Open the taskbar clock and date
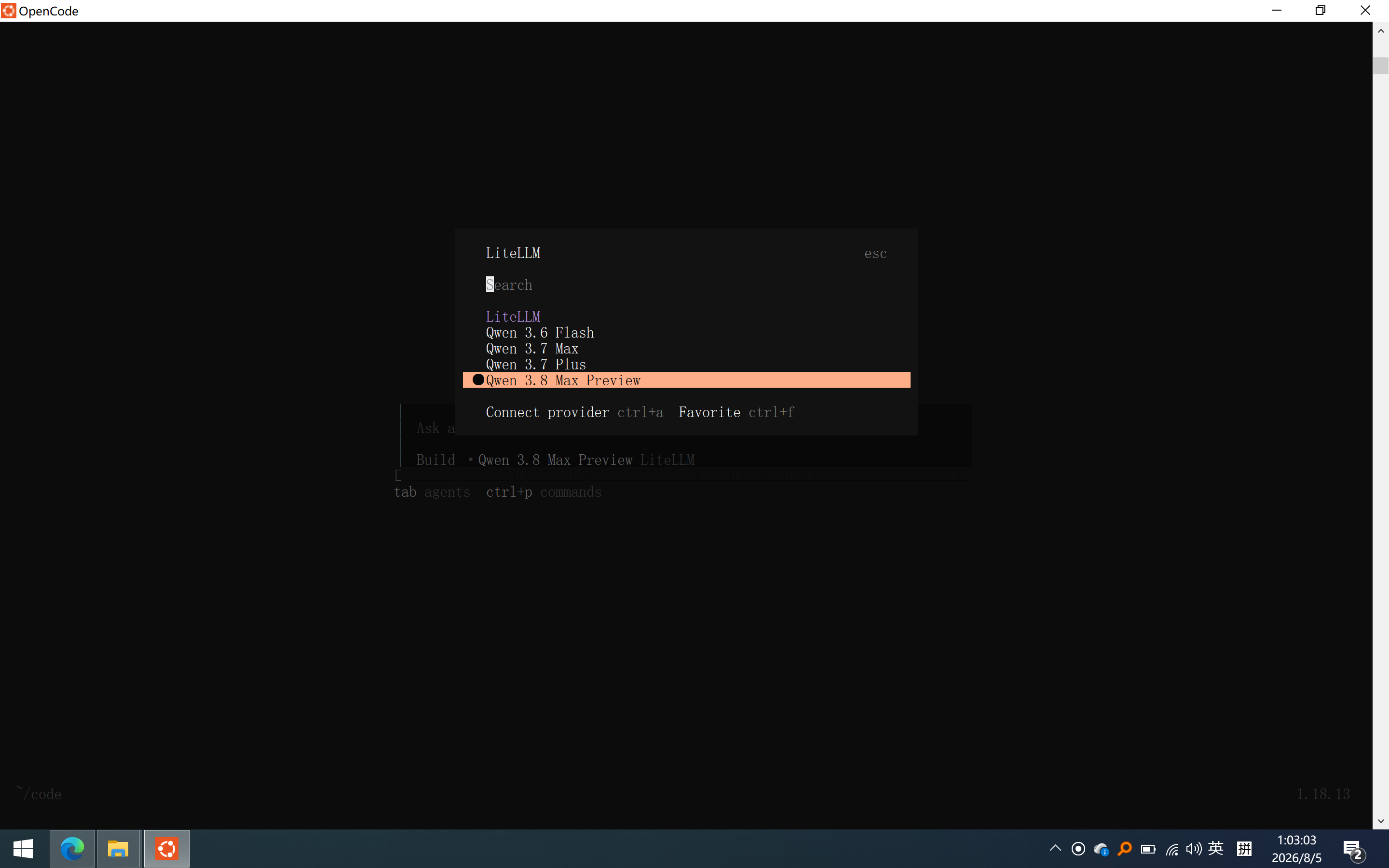The width and height of the screenshot is (1389, 868). click(x=1296, y=849)
